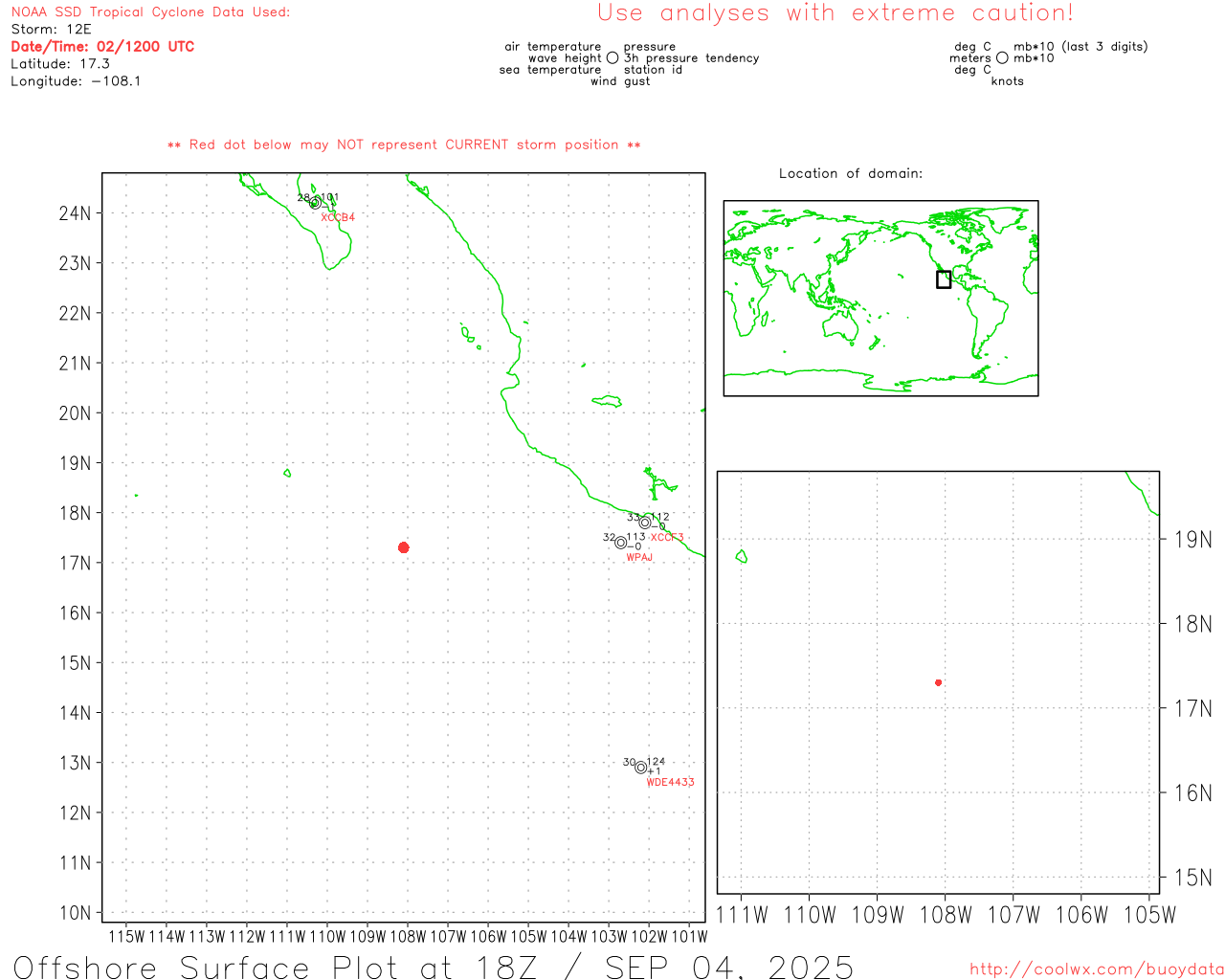
Task: Click the world overview map thumbnail
Action: pyautogui.click(x=880, y=298)
